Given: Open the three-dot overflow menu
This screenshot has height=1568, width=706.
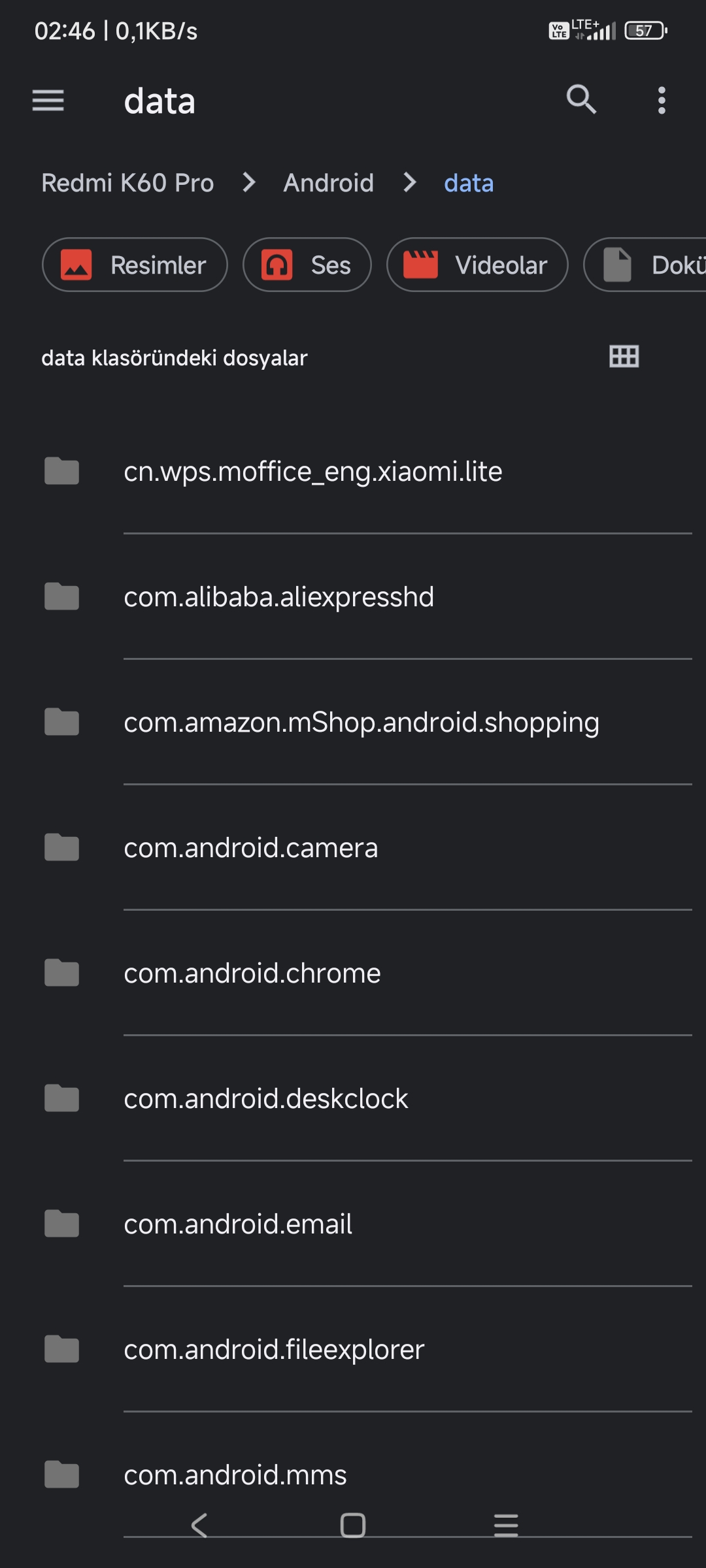Looking at the screenshot, I should (x=662, y=101).
